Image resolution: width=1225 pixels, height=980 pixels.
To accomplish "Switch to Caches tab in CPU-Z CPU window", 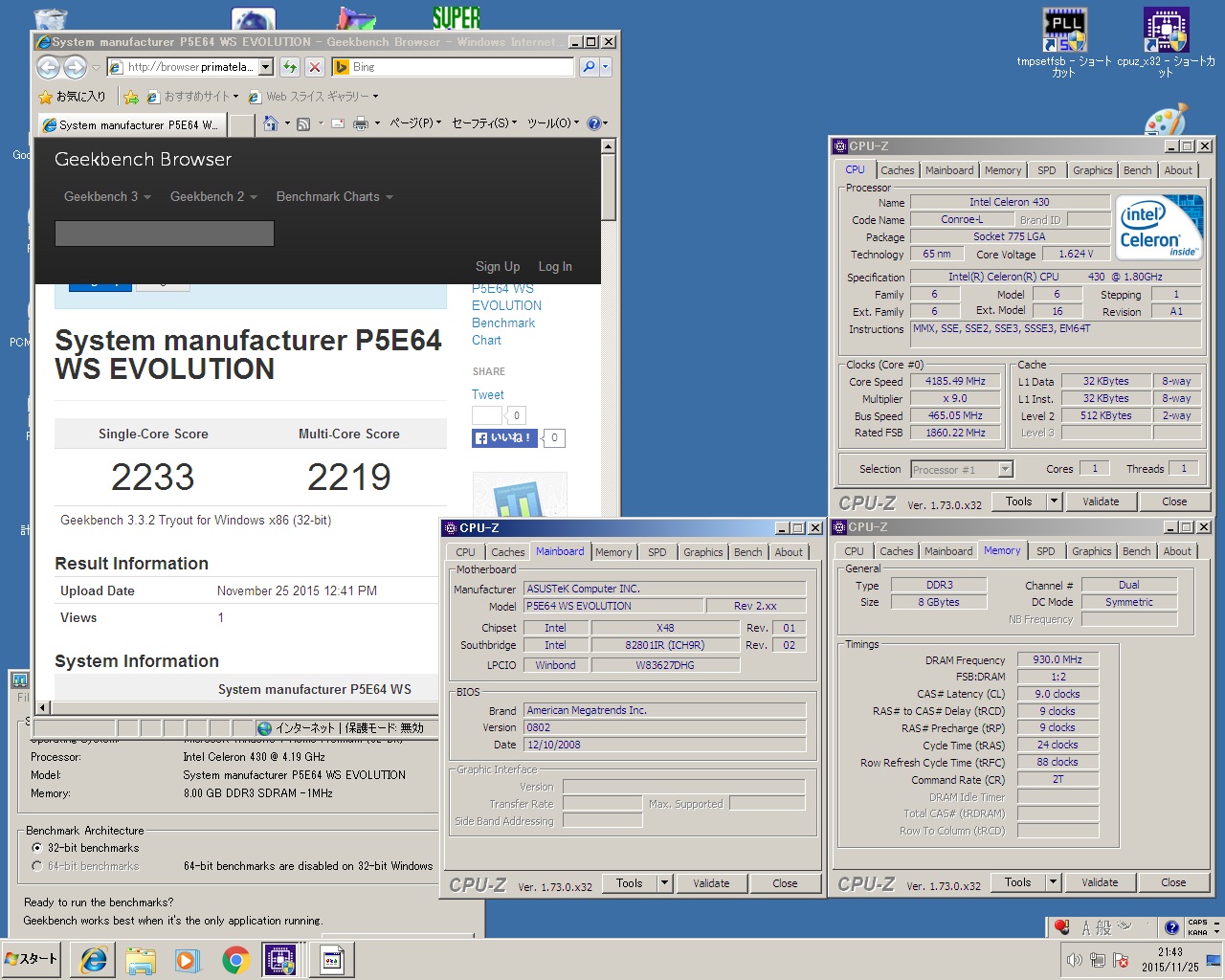I will tap(897, 170).
